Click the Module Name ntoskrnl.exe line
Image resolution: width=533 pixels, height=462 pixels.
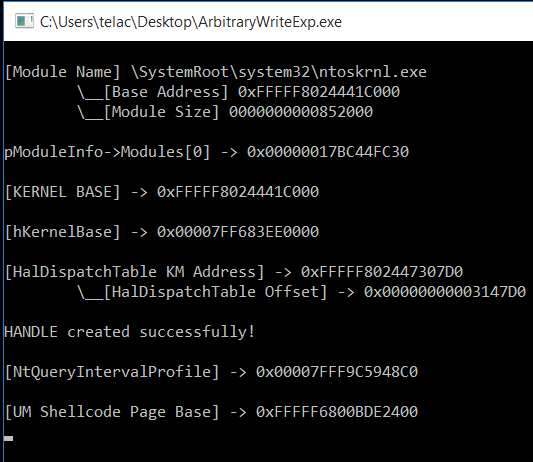(x=216, y=72)
